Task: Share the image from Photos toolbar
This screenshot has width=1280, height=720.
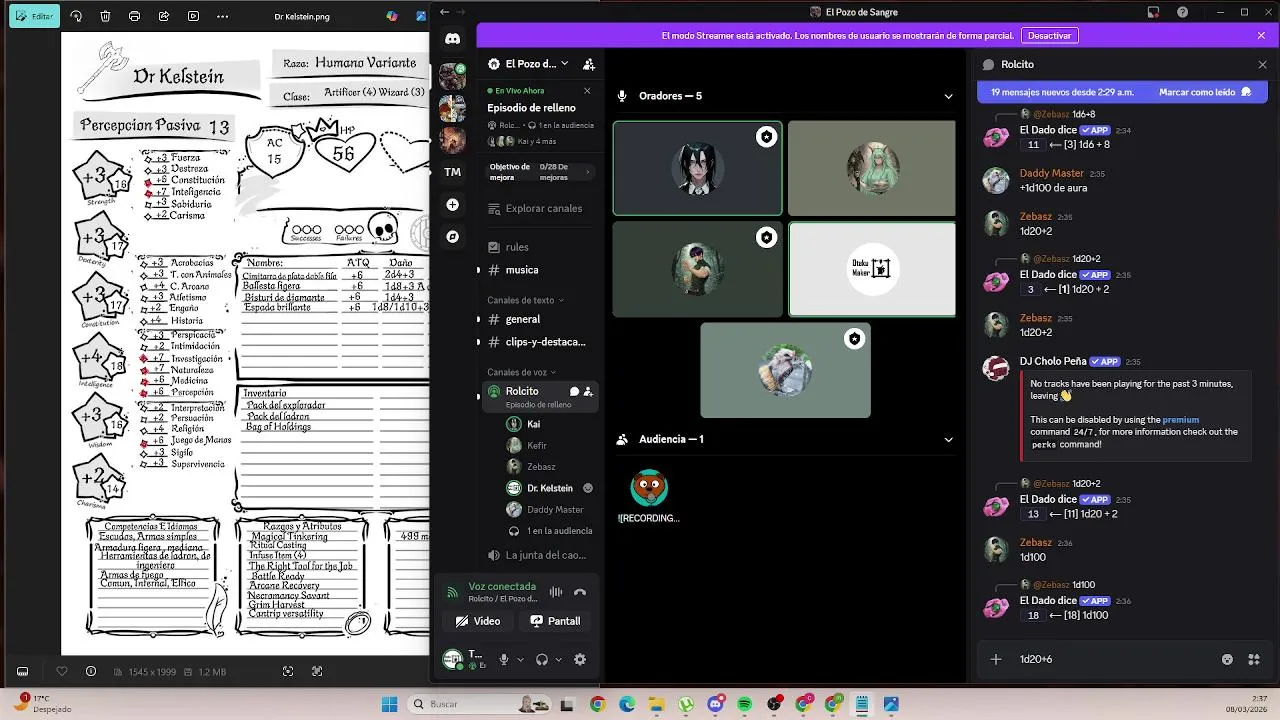Action: (164, 16)
